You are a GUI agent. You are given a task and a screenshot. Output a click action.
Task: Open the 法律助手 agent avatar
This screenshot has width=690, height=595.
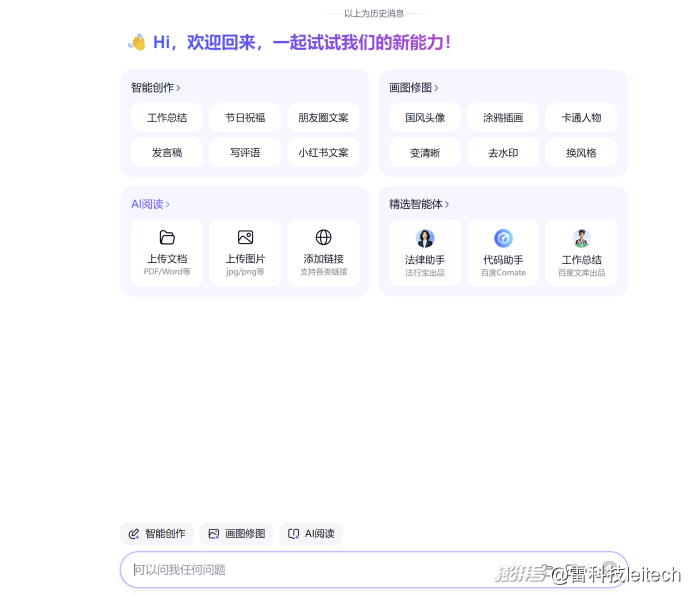point(425,238)
